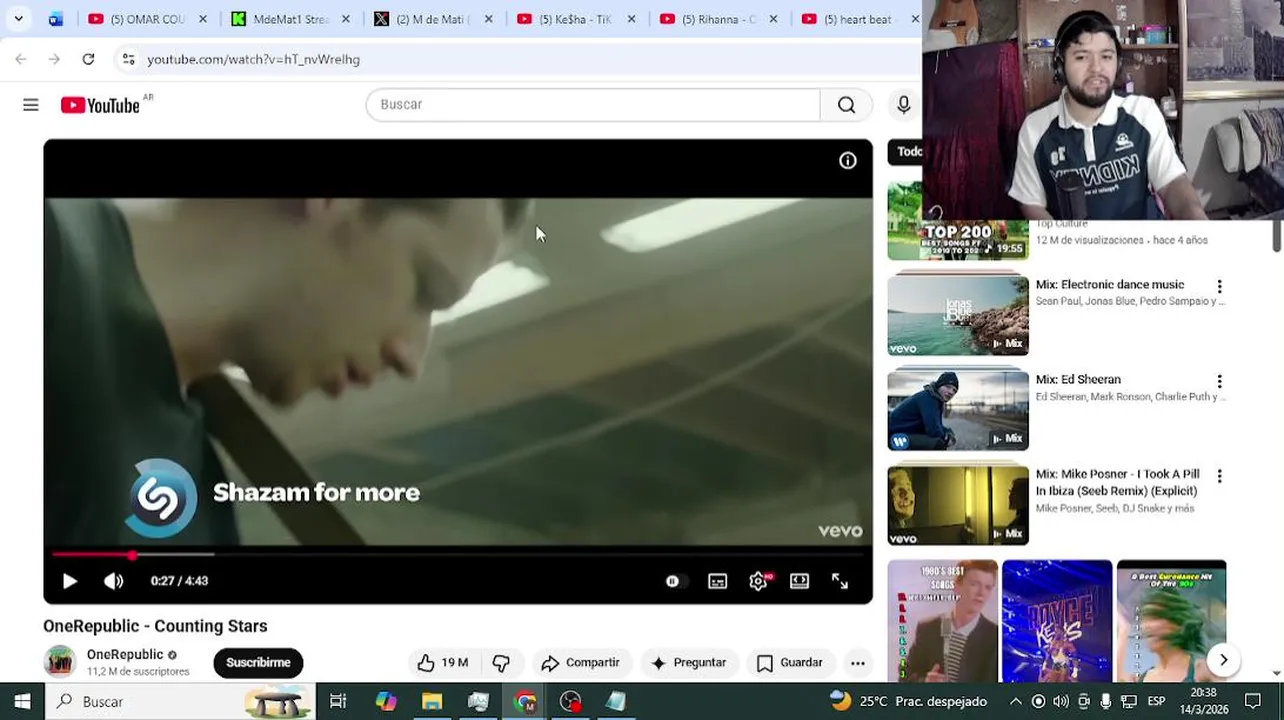The image size is (1284, 720).
Task: Click the Buscar search input field
Action: [593, 105]
